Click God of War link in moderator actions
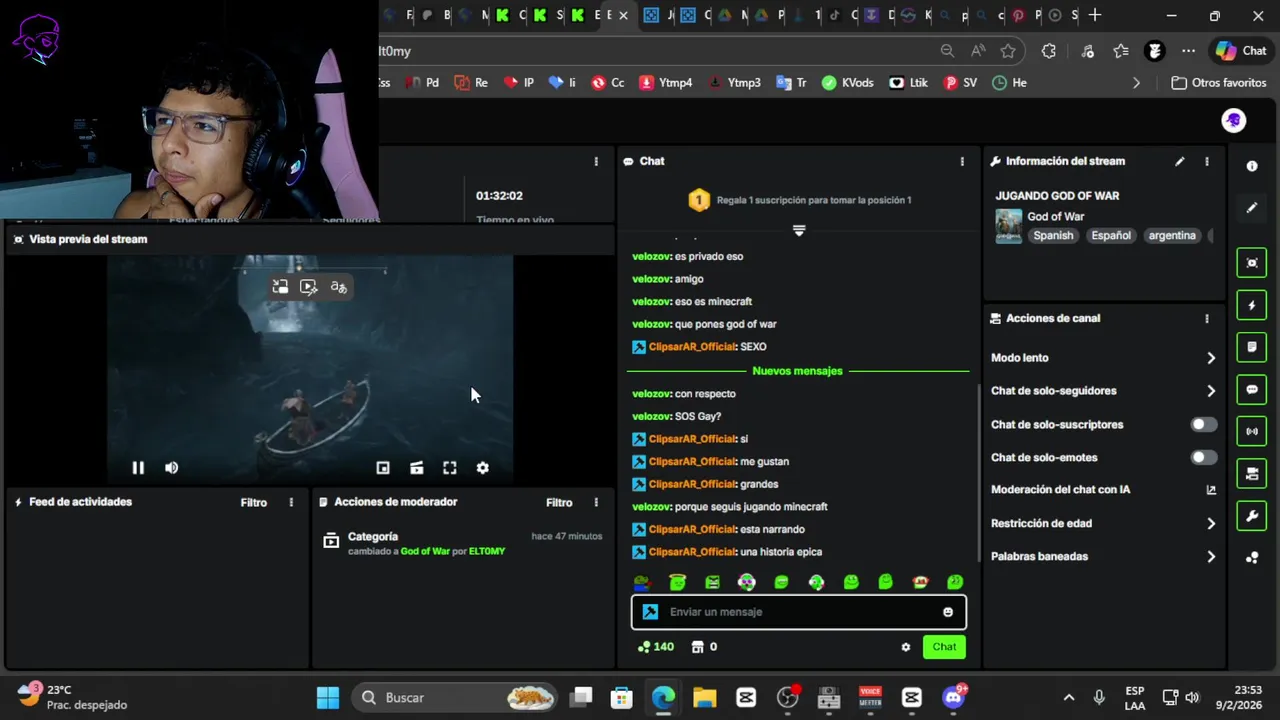Image resolution: width=1280 pixels, height=720 pixels. pyautogui.click(x=425, y=552)
